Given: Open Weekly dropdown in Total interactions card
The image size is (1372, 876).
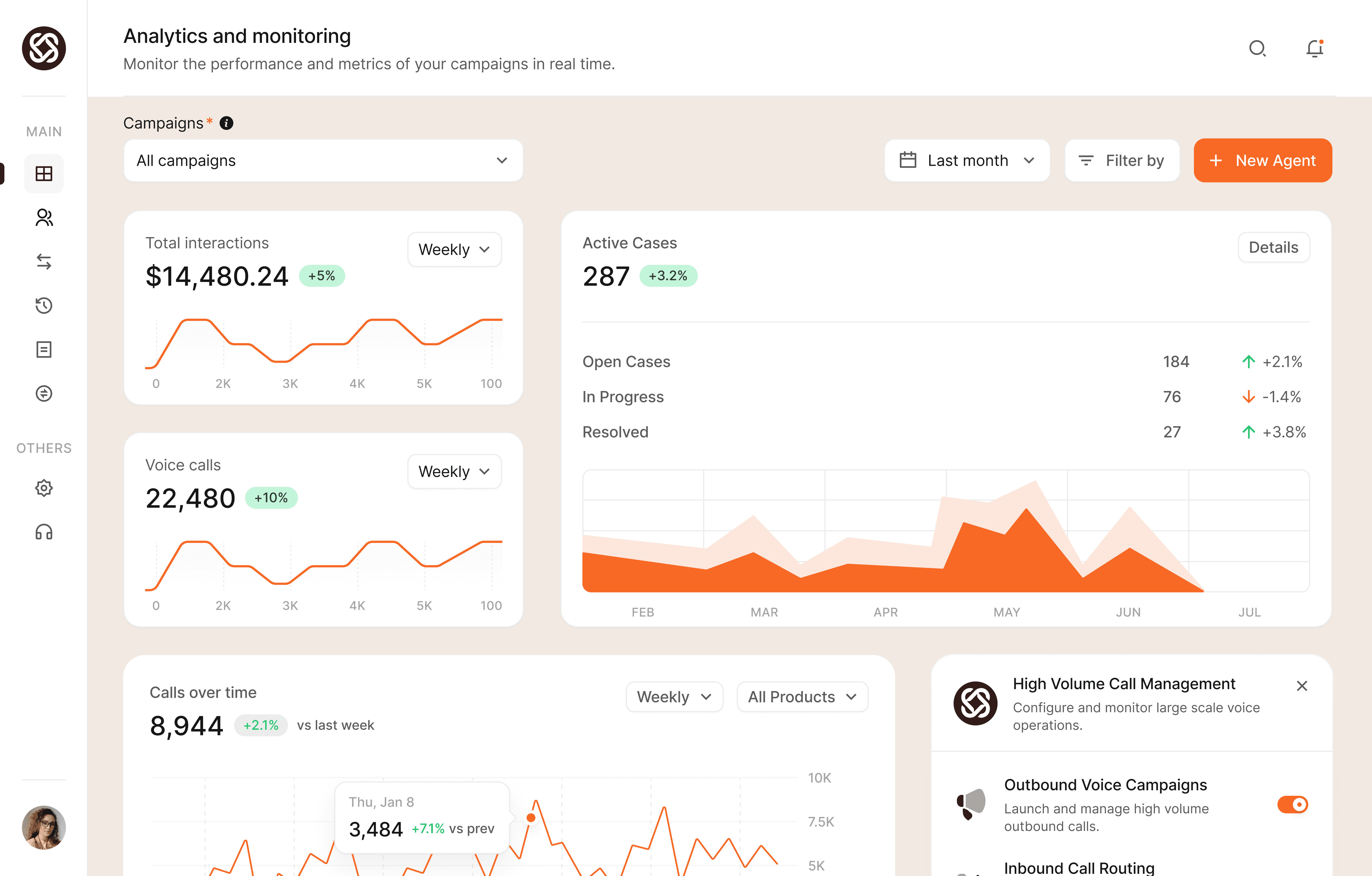Looking at the screenshot, I should (x=454, y=250).
